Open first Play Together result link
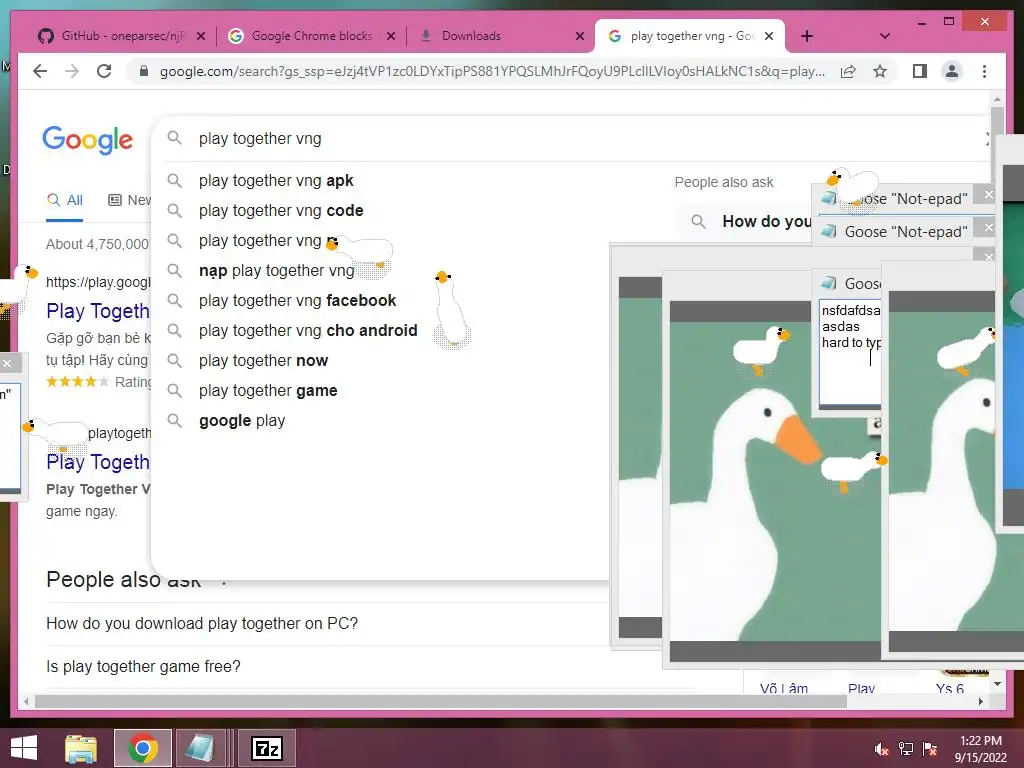This screenshot has height=768, width=1024. pyautogui.click(x=98, y=311)
